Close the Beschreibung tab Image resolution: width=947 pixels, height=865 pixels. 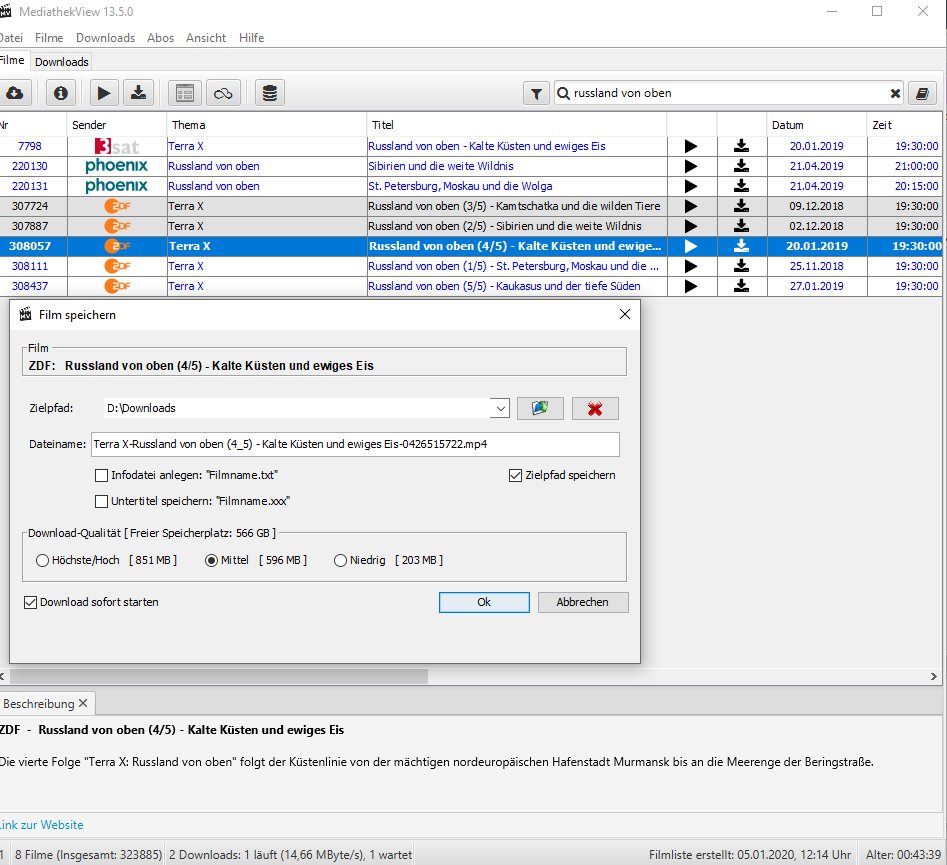85,704
